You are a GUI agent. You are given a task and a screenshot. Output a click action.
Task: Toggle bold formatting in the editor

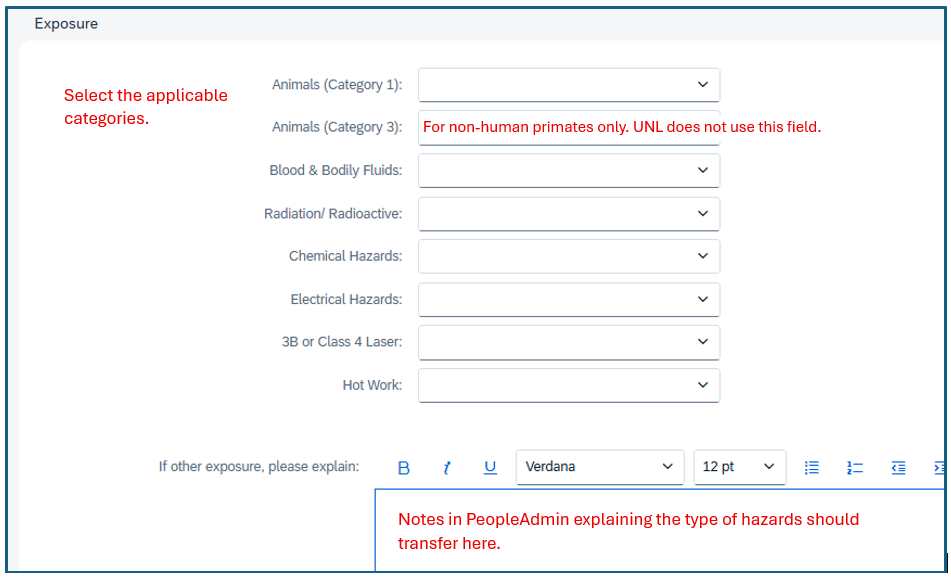click(x=403, y=468)
